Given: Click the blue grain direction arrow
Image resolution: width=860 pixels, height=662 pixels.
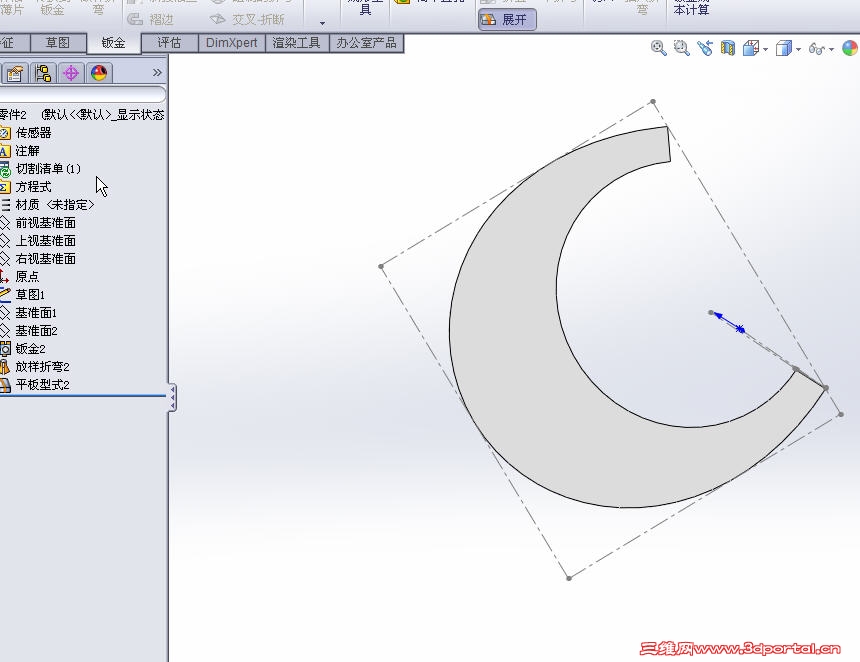Looking at the screenshot, I should pos(728,322).
